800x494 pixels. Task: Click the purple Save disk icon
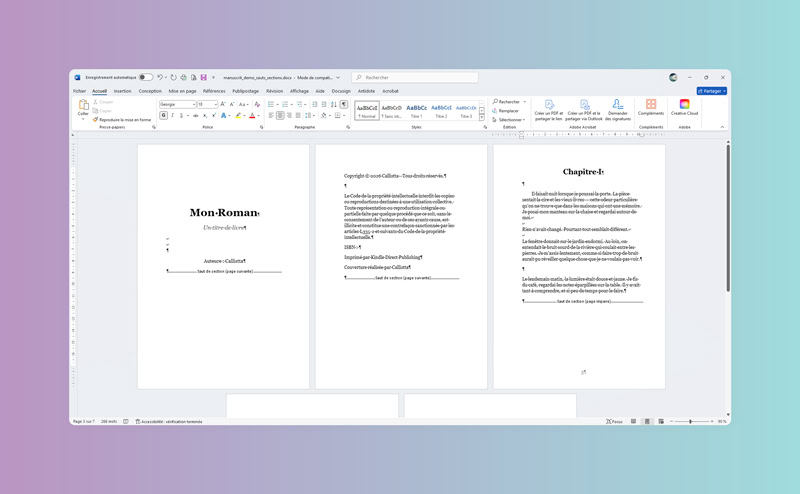point(204,78)
